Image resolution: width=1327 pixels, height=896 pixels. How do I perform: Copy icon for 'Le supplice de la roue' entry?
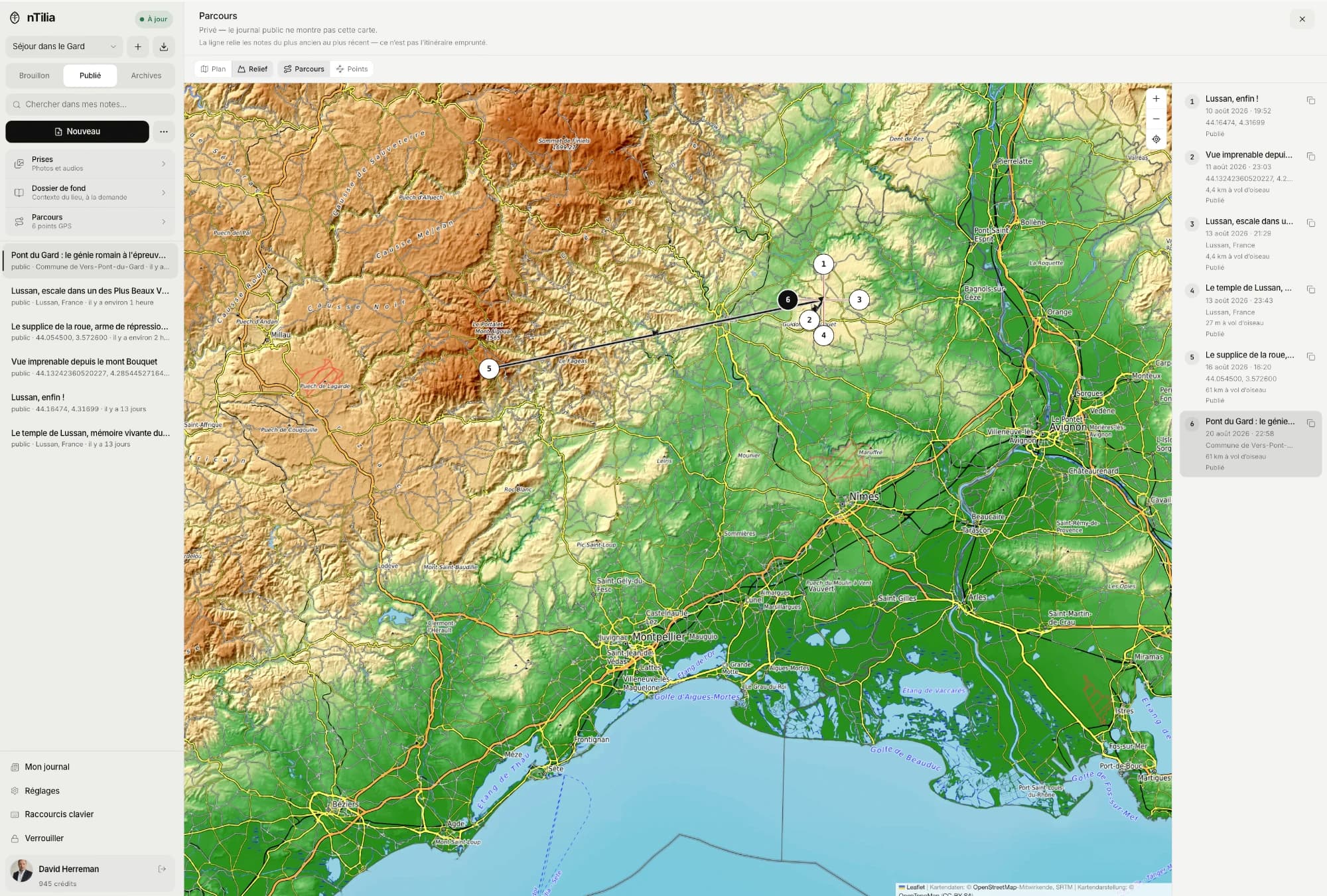(1310, 357)
